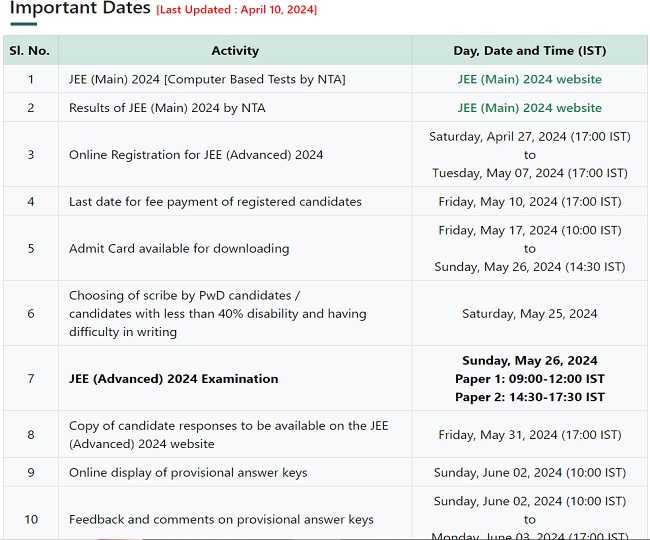Click Copy of candidate responses activity text
This screenshot has width=650, height=540.
click(x=228, y=434)
